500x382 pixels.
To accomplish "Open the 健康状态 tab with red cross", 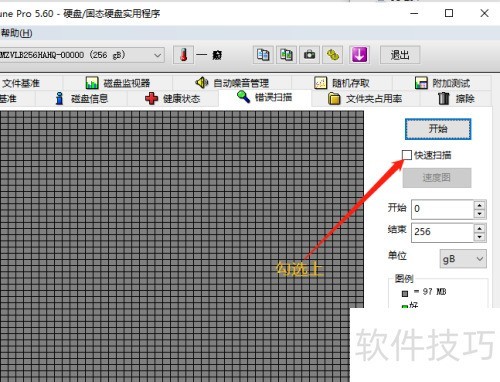I will tap(173, 99).
